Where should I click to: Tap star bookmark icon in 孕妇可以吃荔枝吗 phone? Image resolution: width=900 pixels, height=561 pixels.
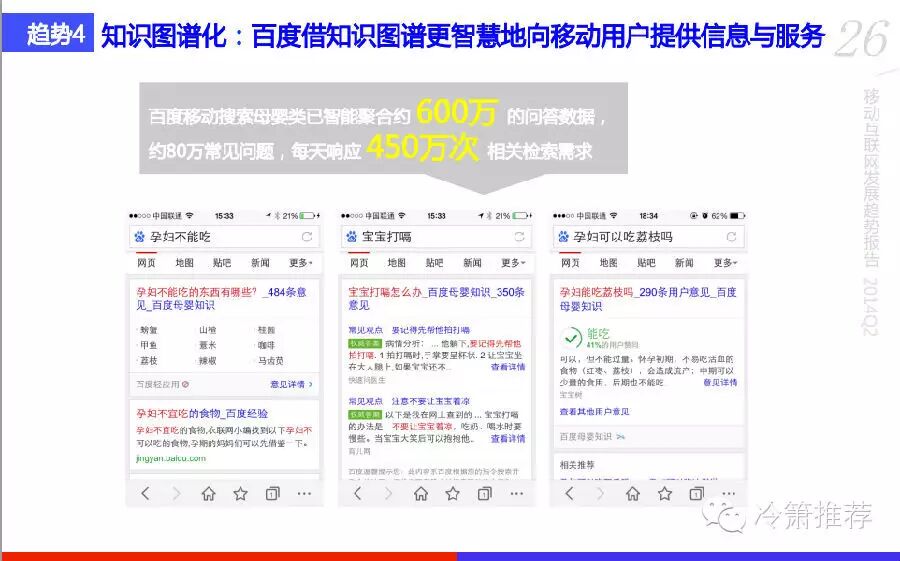[665, 493]
